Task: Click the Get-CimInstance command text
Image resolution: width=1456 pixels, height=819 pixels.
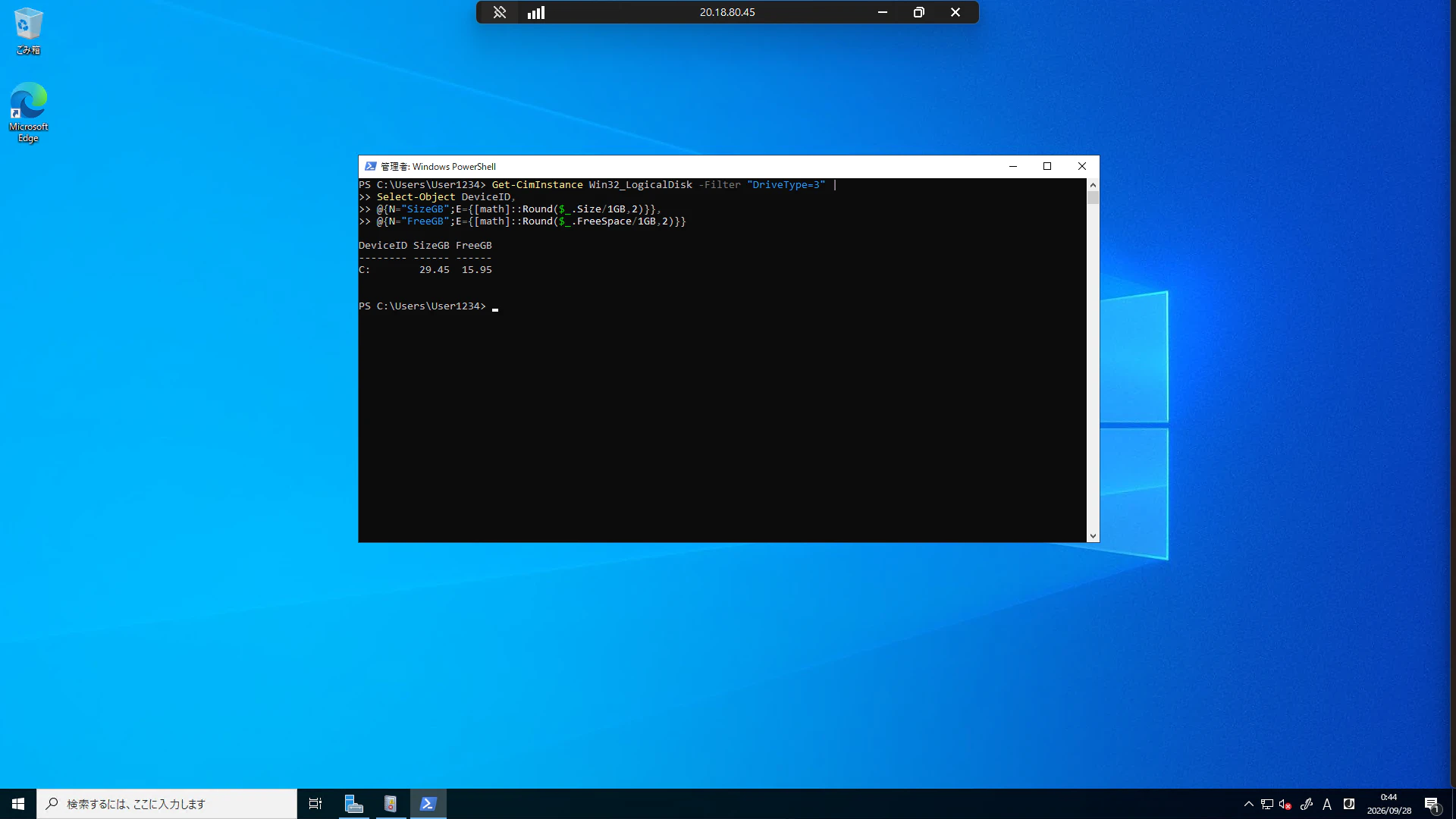Action: (x=538, y=185)
